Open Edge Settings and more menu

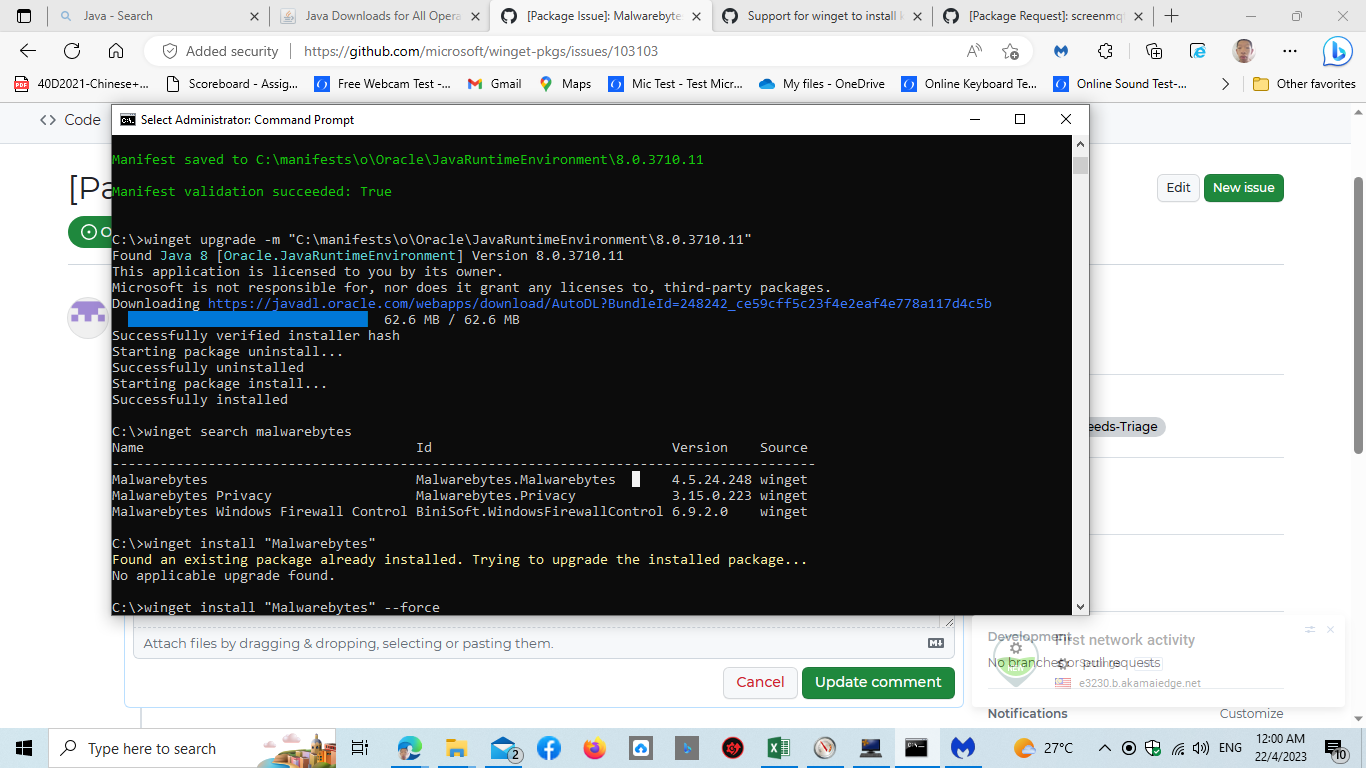tap(1289, 51)
